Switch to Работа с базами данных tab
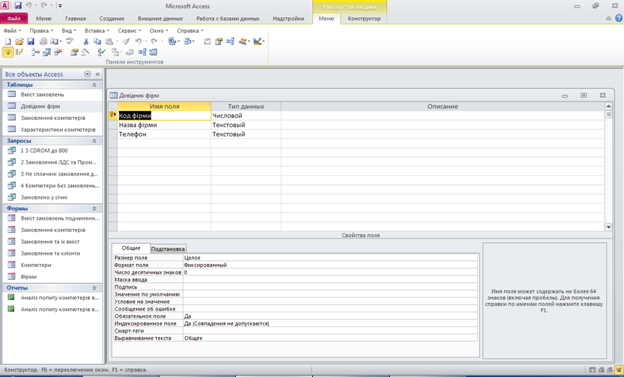Screen dimensions: 624x377 point(228,19)
